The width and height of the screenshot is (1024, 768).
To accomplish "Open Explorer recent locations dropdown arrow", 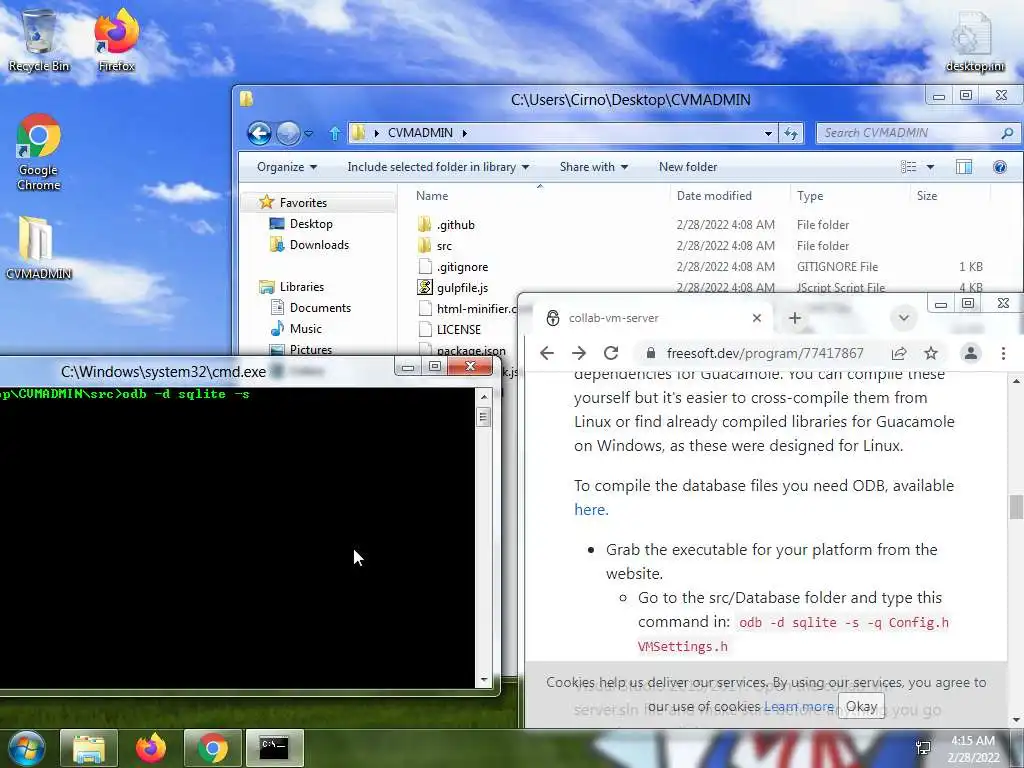I will click(x=309, y=133).
